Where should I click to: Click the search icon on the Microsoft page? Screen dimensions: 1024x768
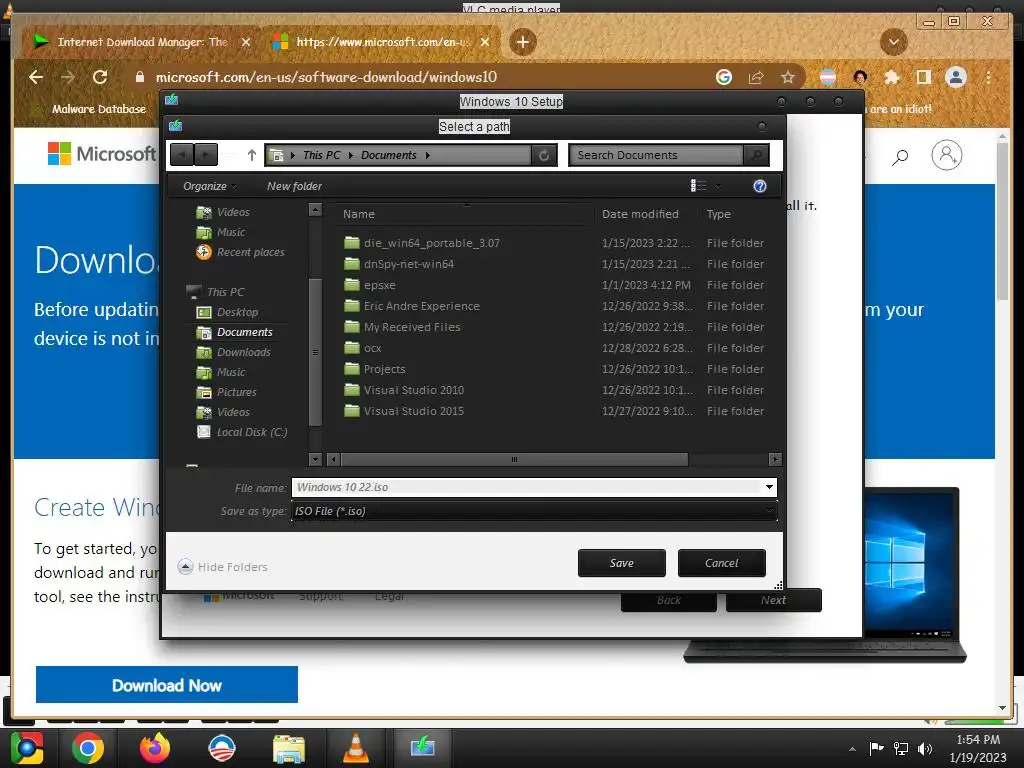pos(901,157)
